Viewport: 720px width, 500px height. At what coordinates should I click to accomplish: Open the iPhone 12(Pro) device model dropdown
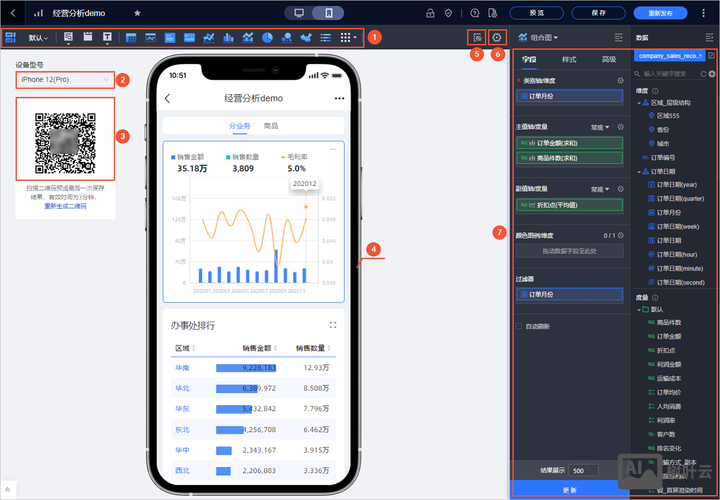[x=64, y=79]
